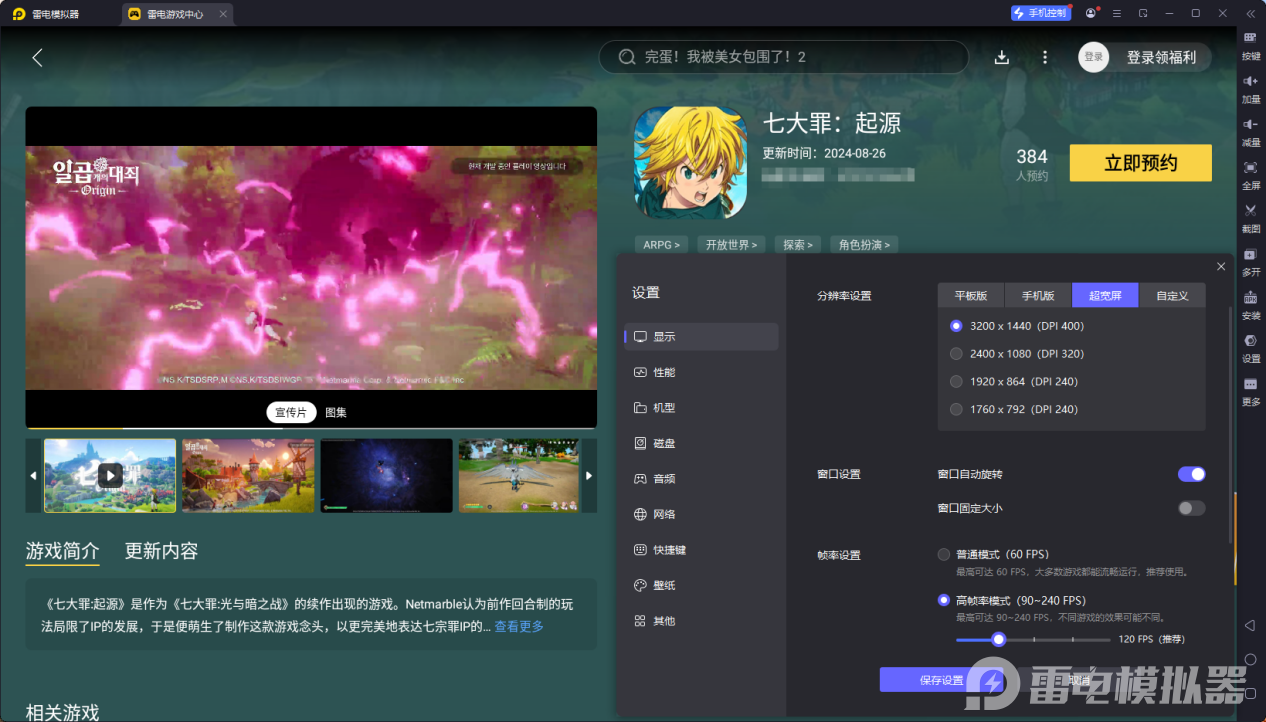Image resolution: width=1266 pixels, height=722 pixels.
Task: Open 音频 settings category
Action: coord(701,479)
